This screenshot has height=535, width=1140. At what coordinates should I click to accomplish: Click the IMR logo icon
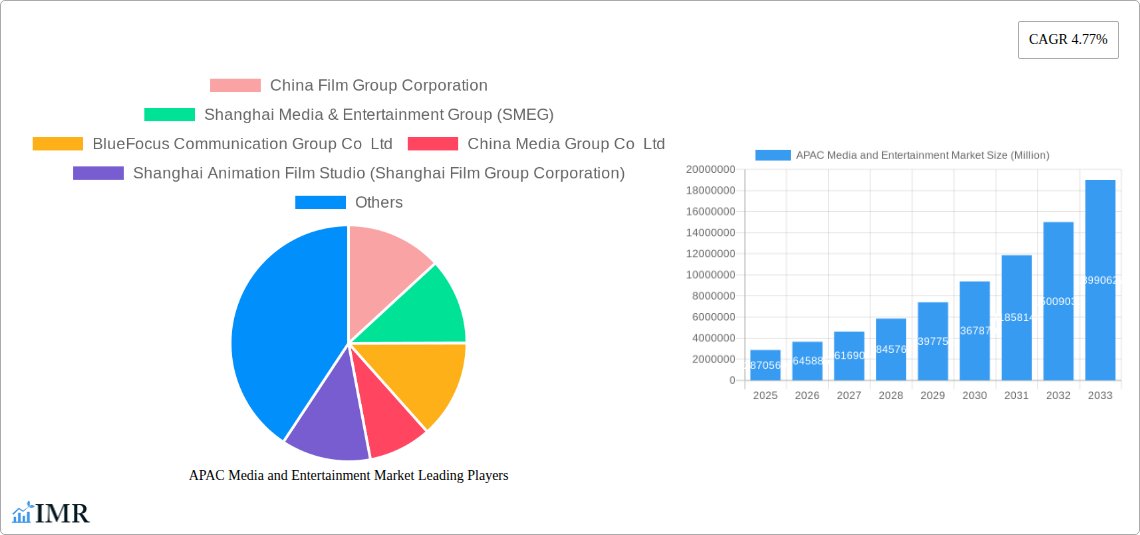click(23, 512)
